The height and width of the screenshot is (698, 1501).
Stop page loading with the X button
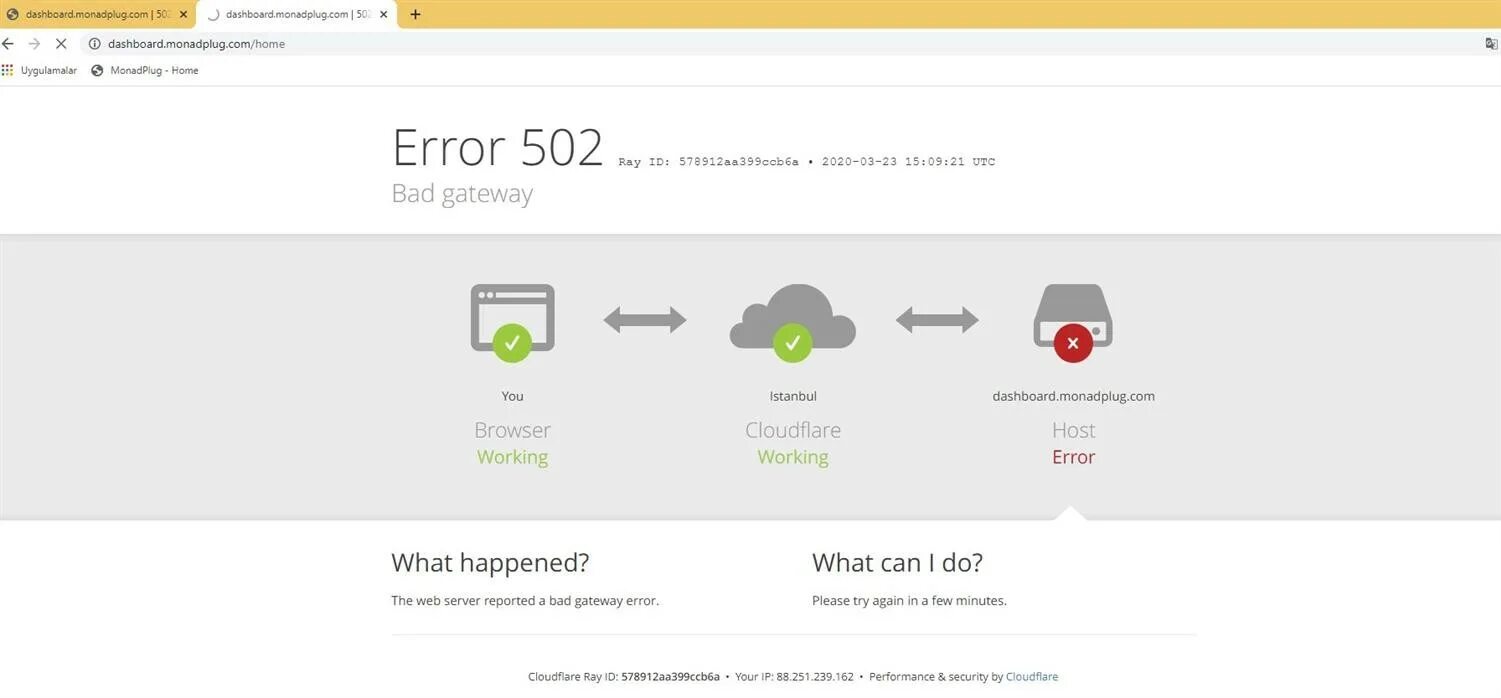[61, 44]
